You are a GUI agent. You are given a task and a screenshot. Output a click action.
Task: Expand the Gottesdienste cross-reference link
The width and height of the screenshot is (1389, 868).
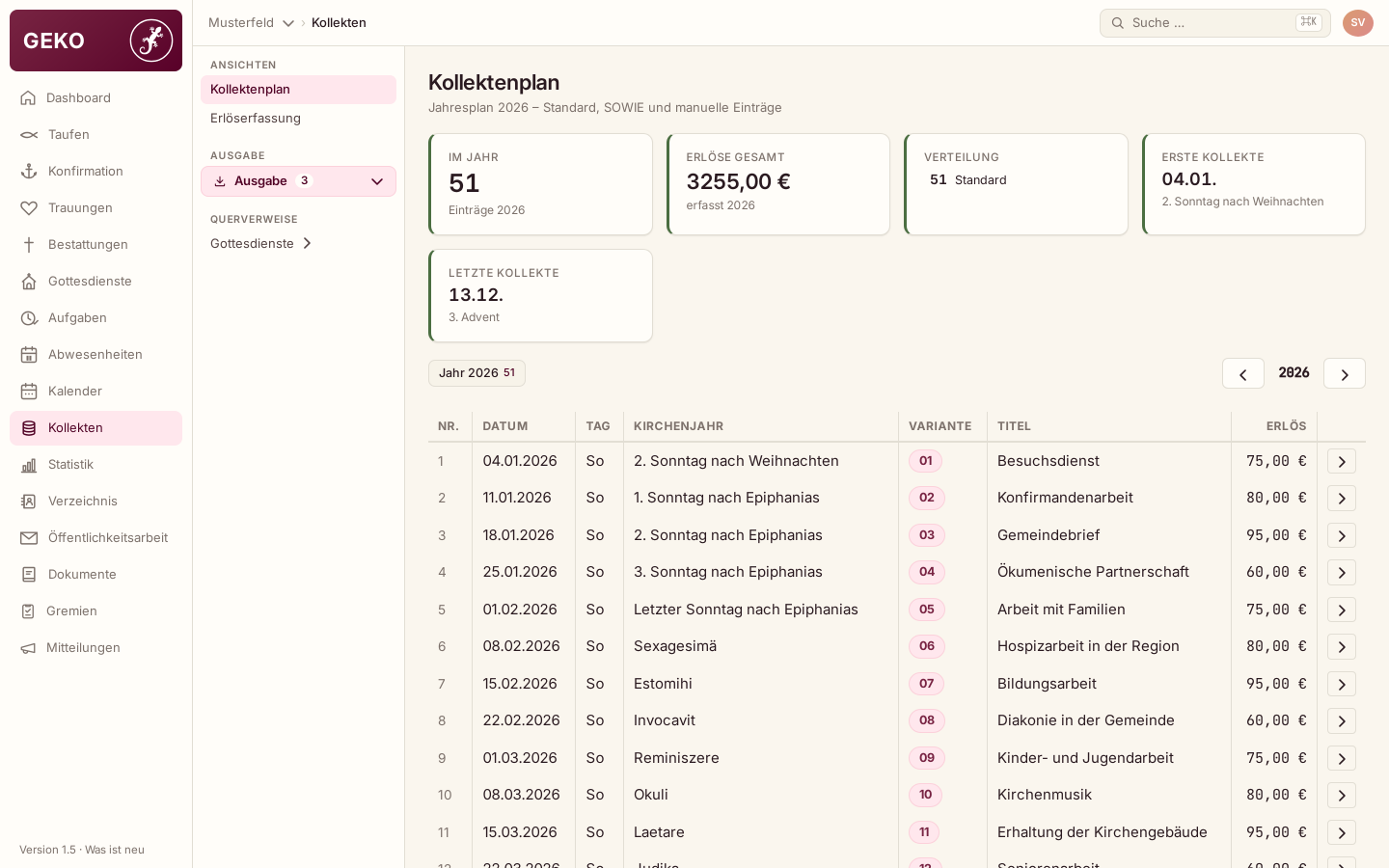tap(261, 244)
